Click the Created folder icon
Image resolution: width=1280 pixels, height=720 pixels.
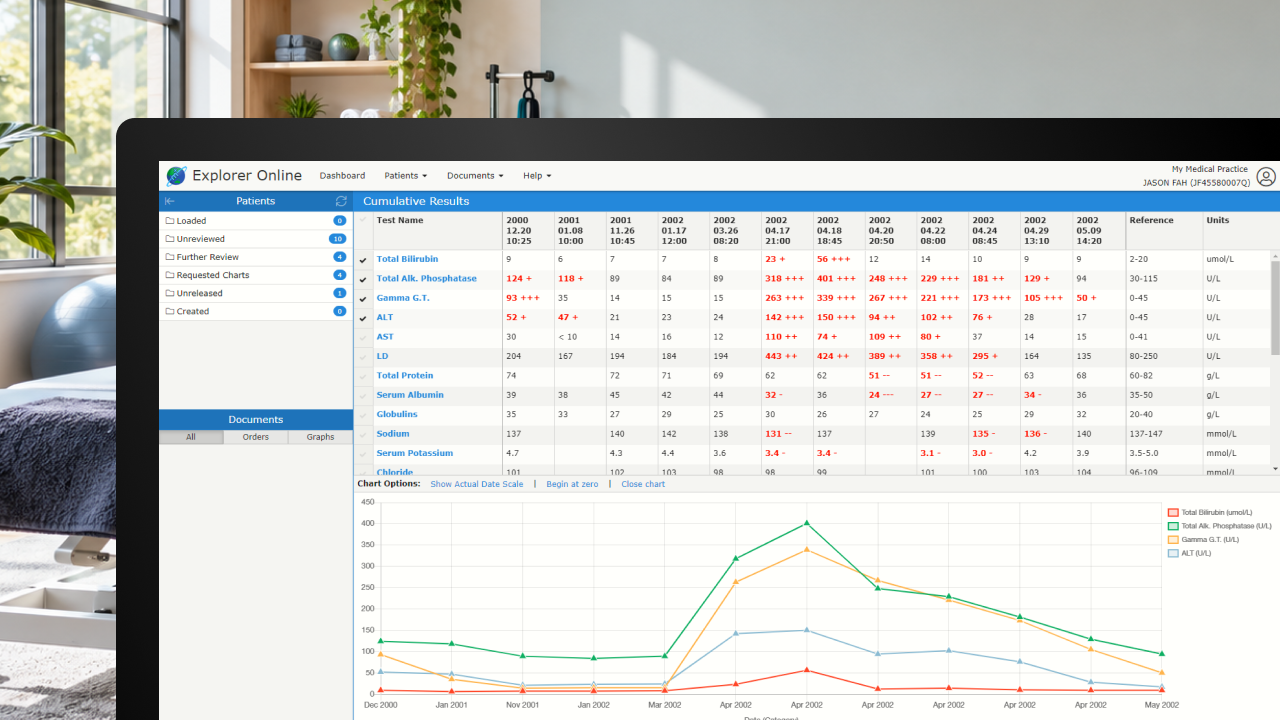pos(170,311)
